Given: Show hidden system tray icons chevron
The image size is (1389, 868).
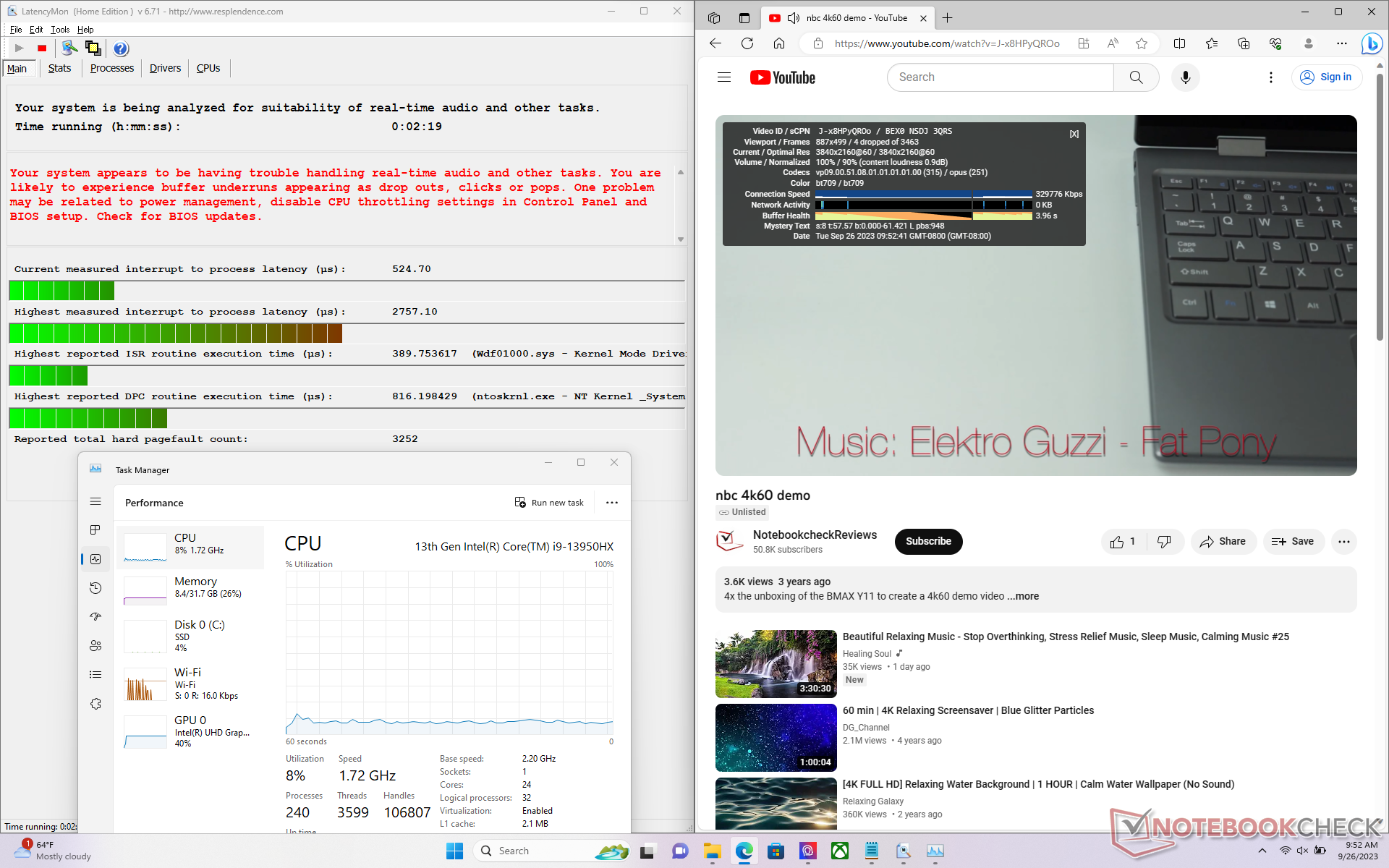Looking at the screenshot, I should click(1262, 851).
